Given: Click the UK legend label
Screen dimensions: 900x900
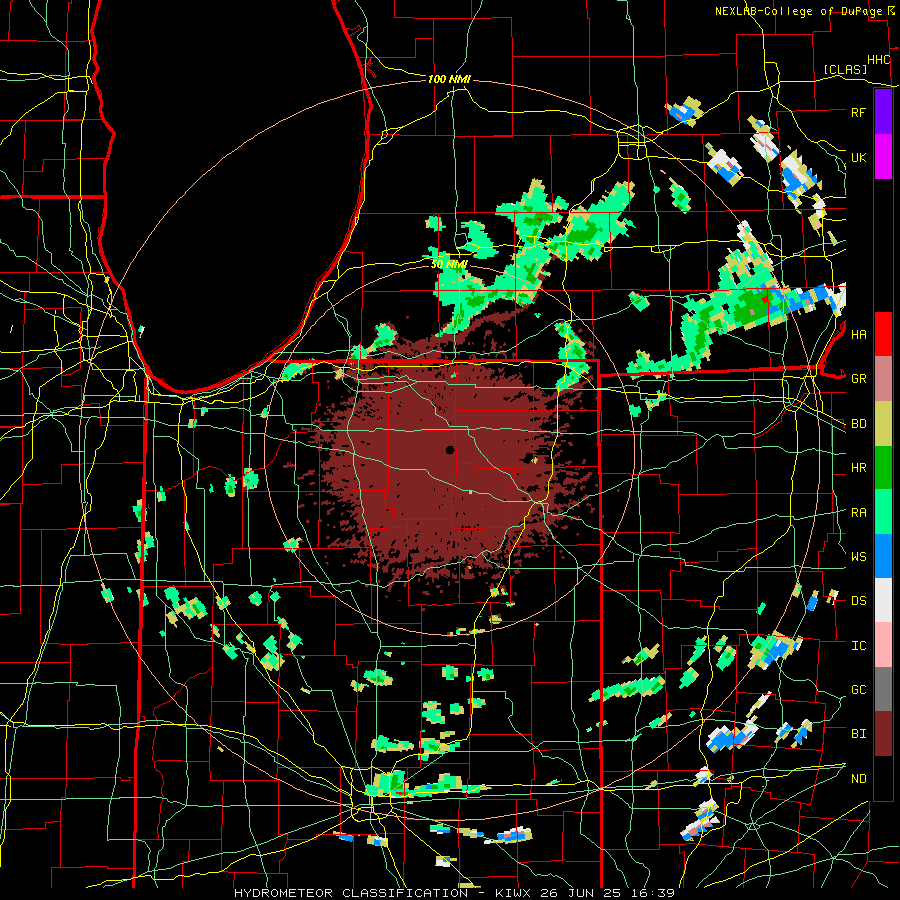Looking at the screenshot, I should (858, 157).
